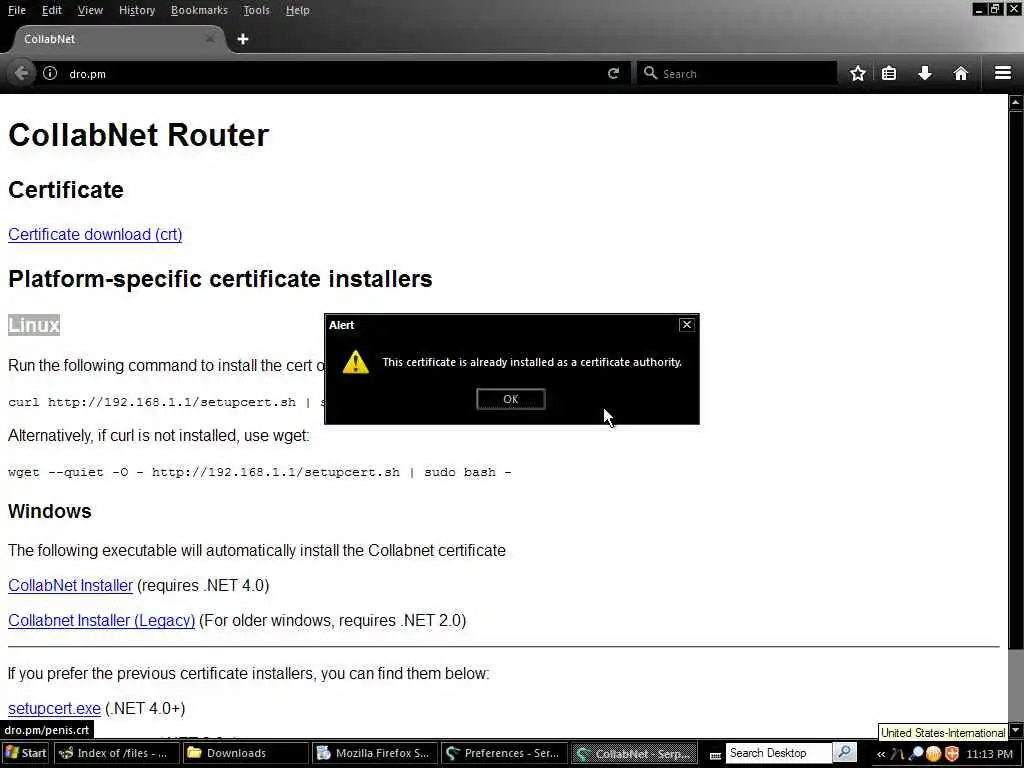Open the Tools menu
Screen dimensions: 1024x768
click(x=256, y=10)
